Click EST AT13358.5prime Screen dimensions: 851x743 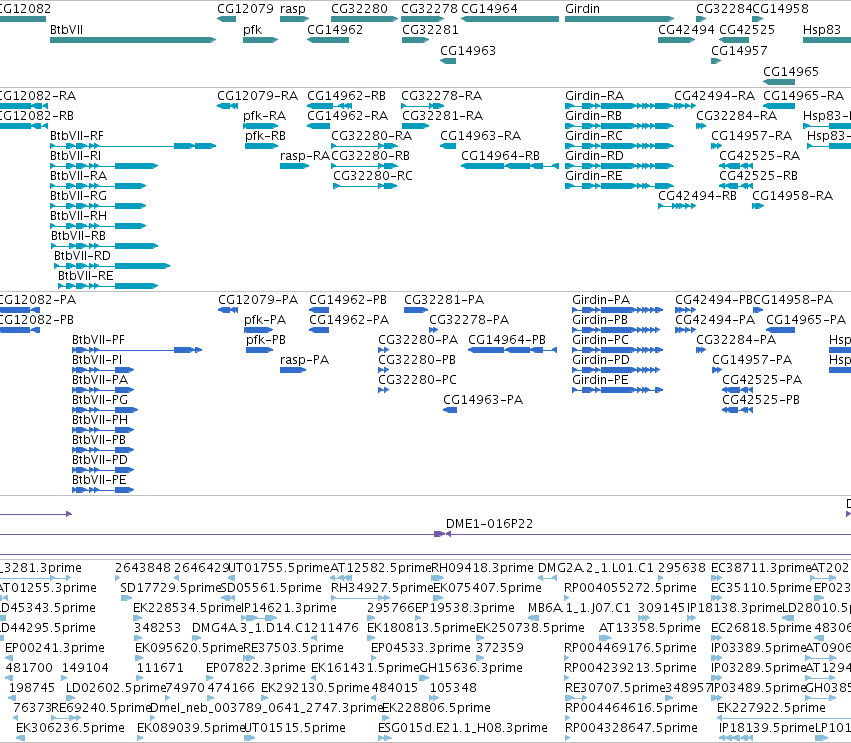[x=650, y=628]
